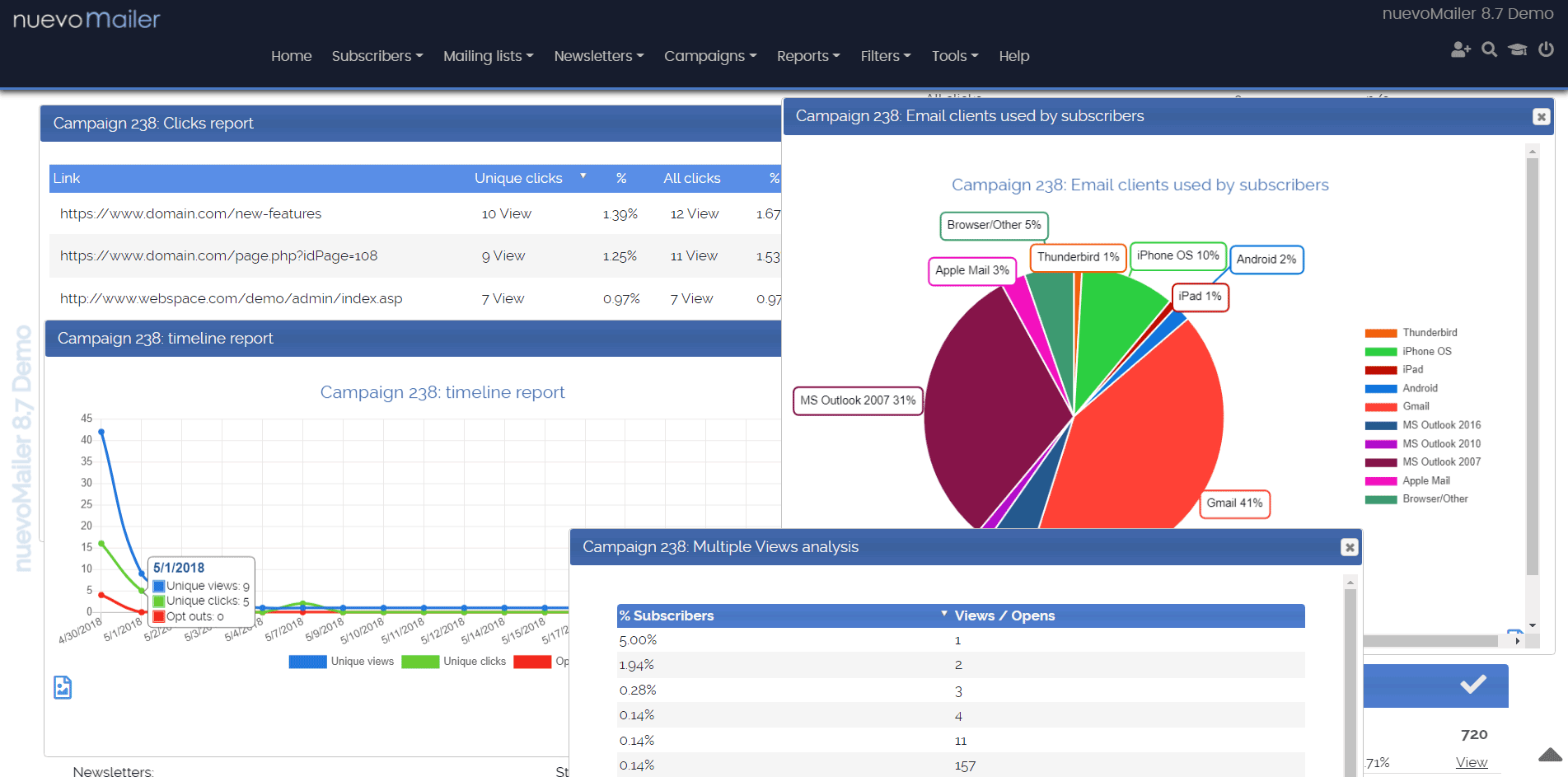1568x777 pixels.
Task: Click the power logout icon
Action: (x=1546, y=50)
